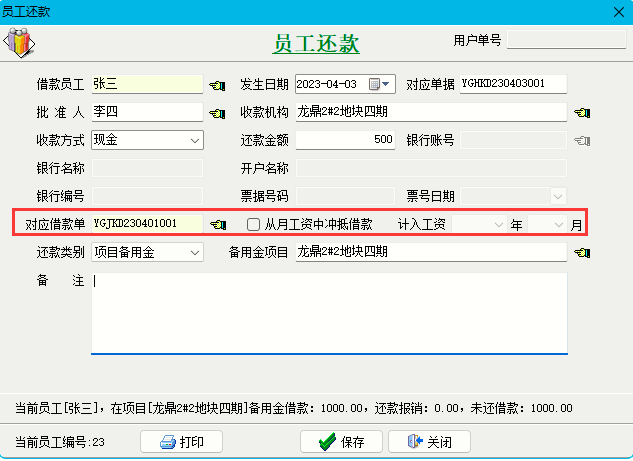Viewport: 633px width, 461px height.
Task: Open the 计入工资 month dropdown
Action: pos(559,225)
